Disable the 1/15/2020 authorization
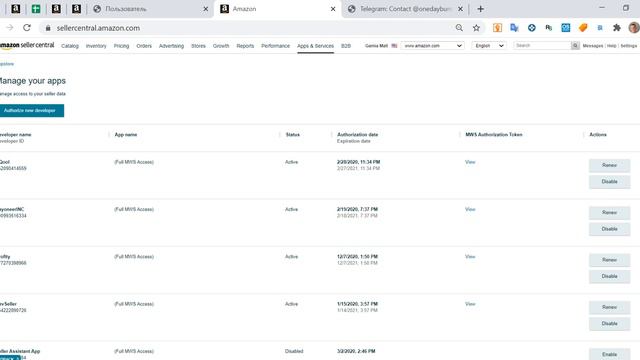Viewport: 640px width, 360px height. point(609,324)
